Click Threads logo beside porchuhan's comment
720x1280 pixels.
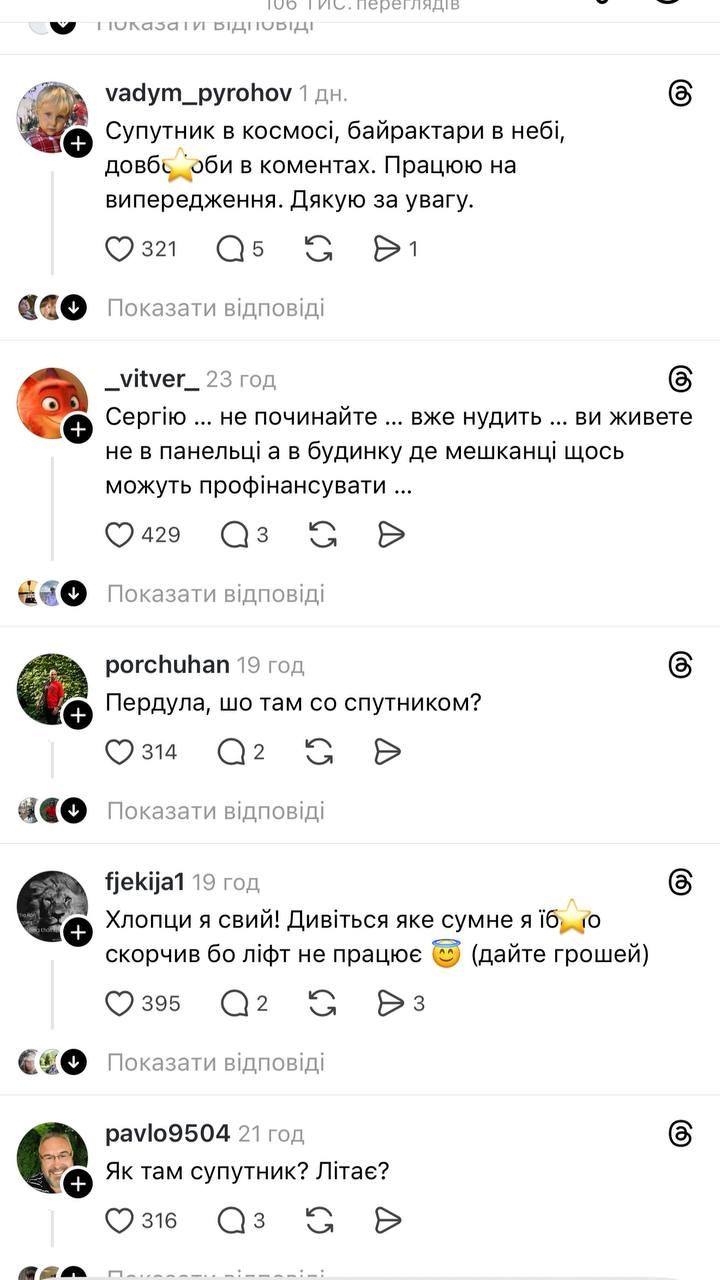pyautogui.click(x=680, y=665)
